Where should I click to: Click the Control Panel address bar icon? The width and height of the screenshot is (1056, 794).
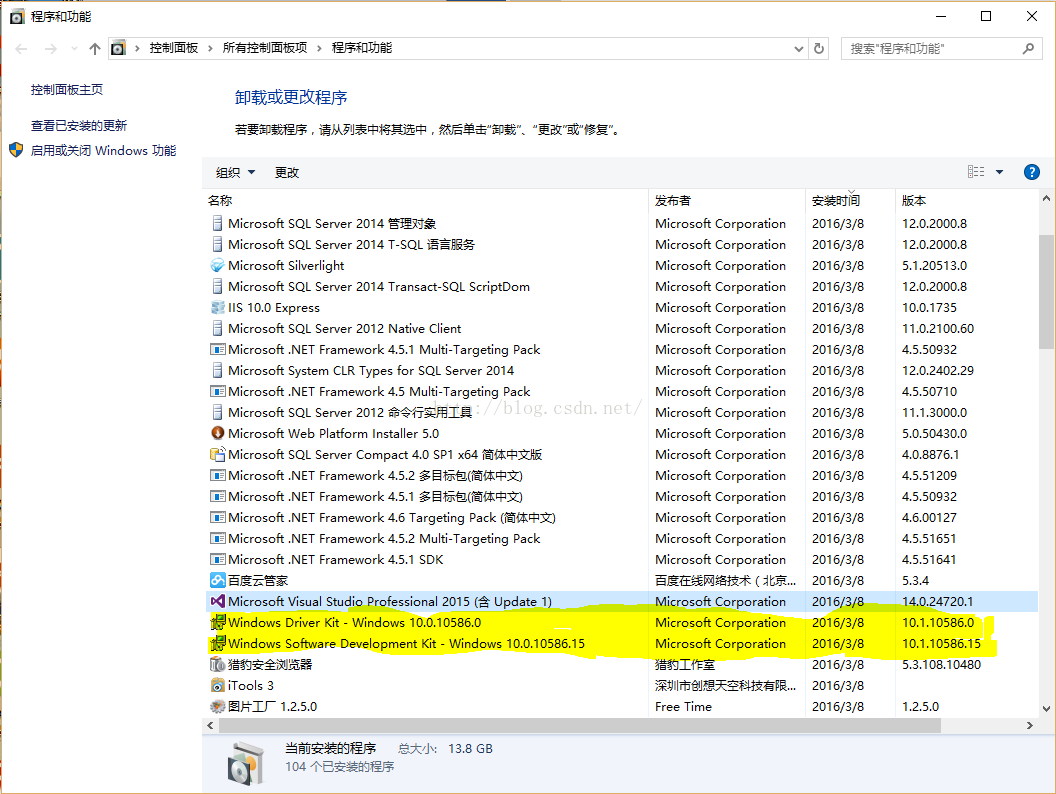point(119,48)
